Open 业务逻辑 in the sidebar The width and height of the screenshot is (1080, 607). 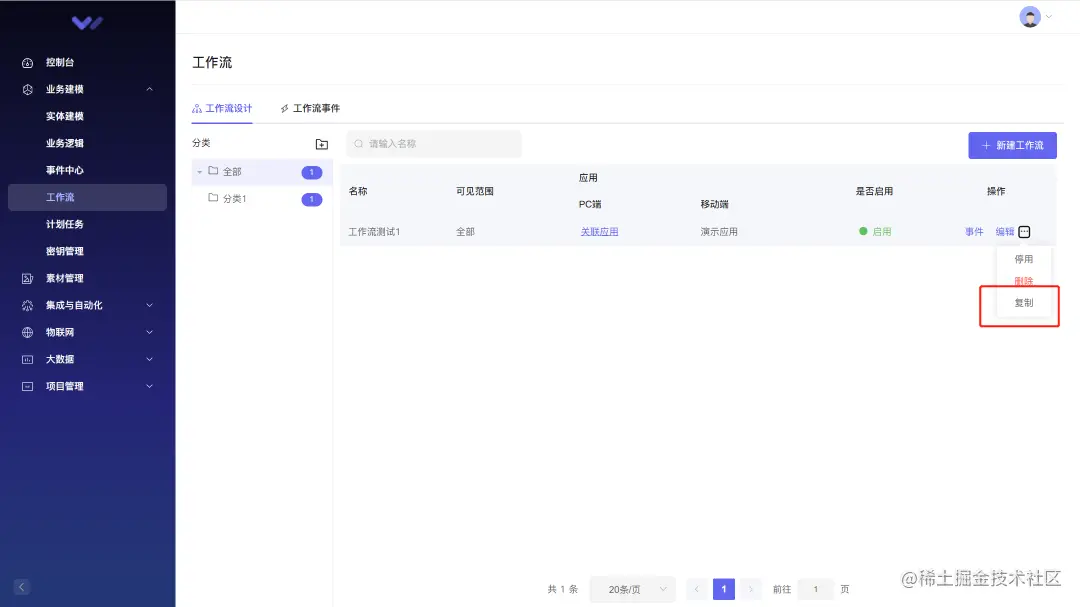[65, 143]
